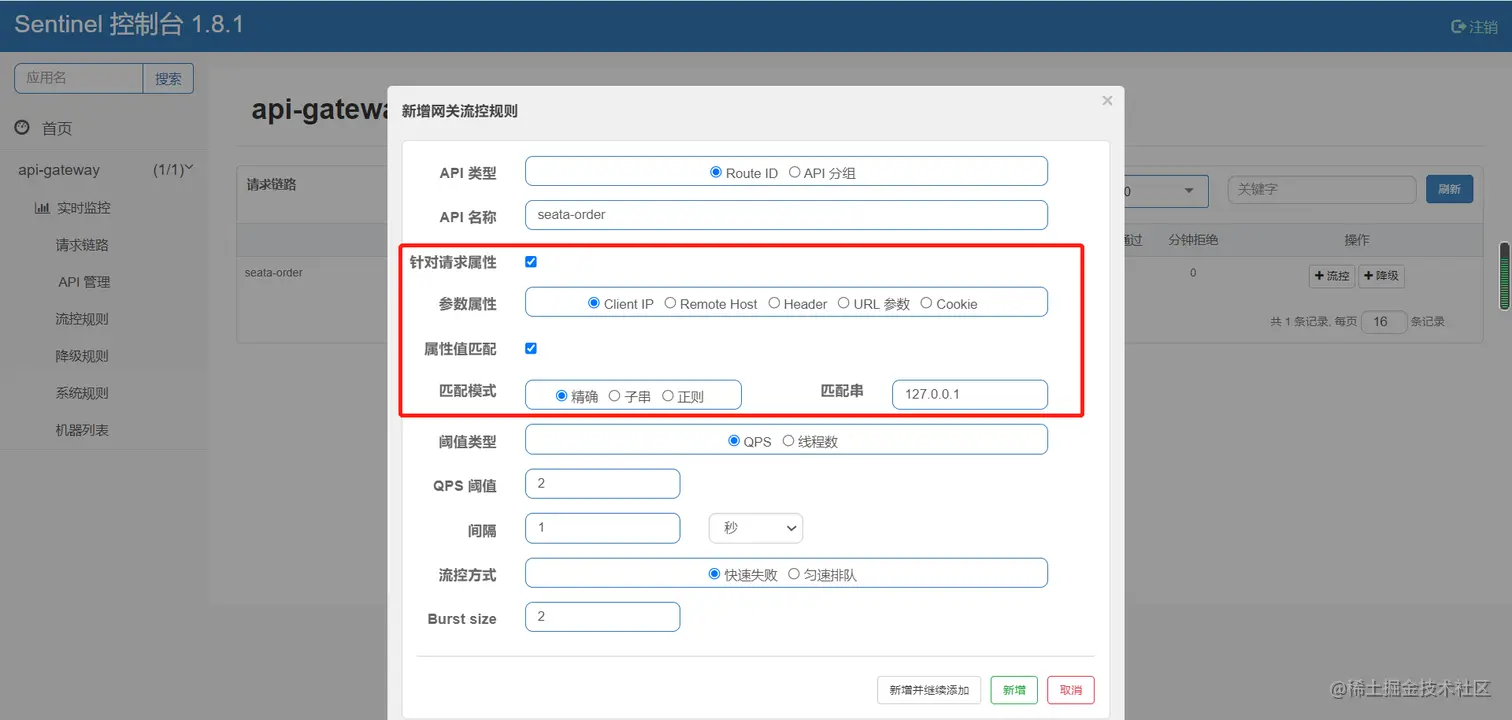The width and height of the screenshot is (1512, 720).
Task: Click the +降级 button for seata-order
Action: point(1381,275)
